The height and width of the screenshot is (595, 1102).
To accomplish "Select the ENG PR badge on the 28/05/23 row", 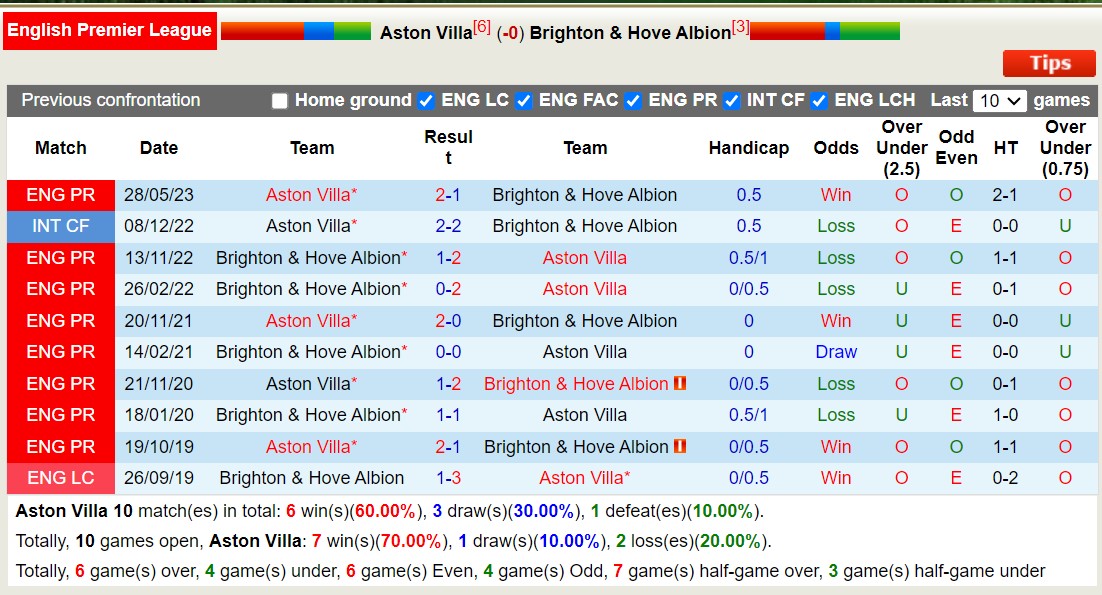I will (x=60, y=195).
